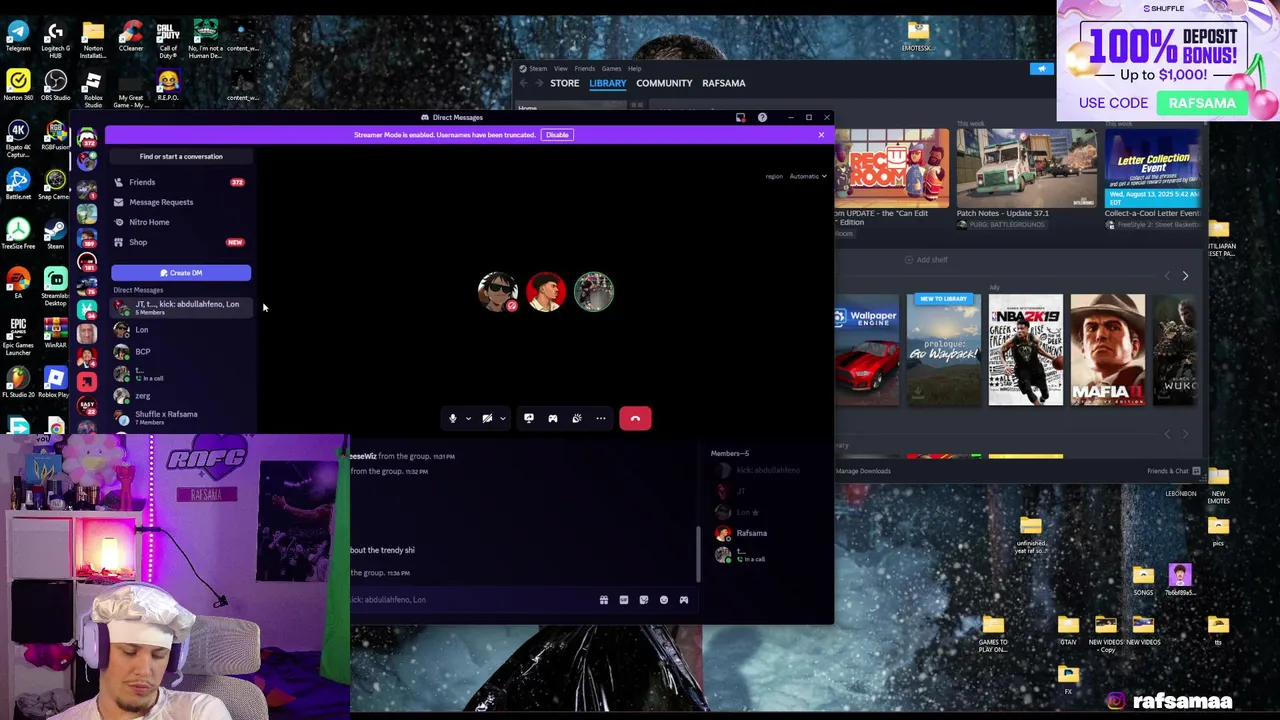The height and width of the screenshot is (720, 1280).
Task: Open Friends & Chat in Steam
Action: pos(1173,471)
